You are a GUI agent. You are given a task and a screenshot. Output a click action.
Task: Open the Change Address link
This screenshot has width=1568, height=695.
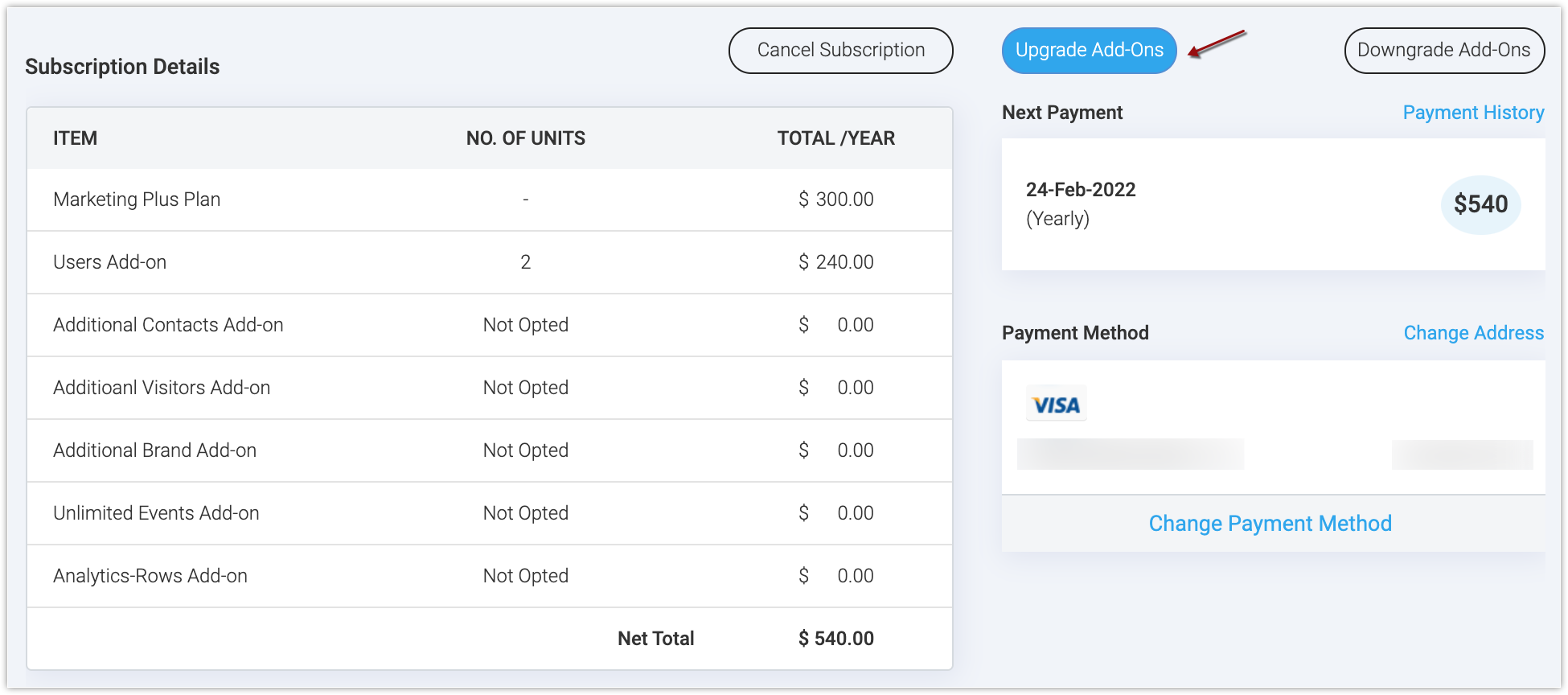pos(1473,333)
